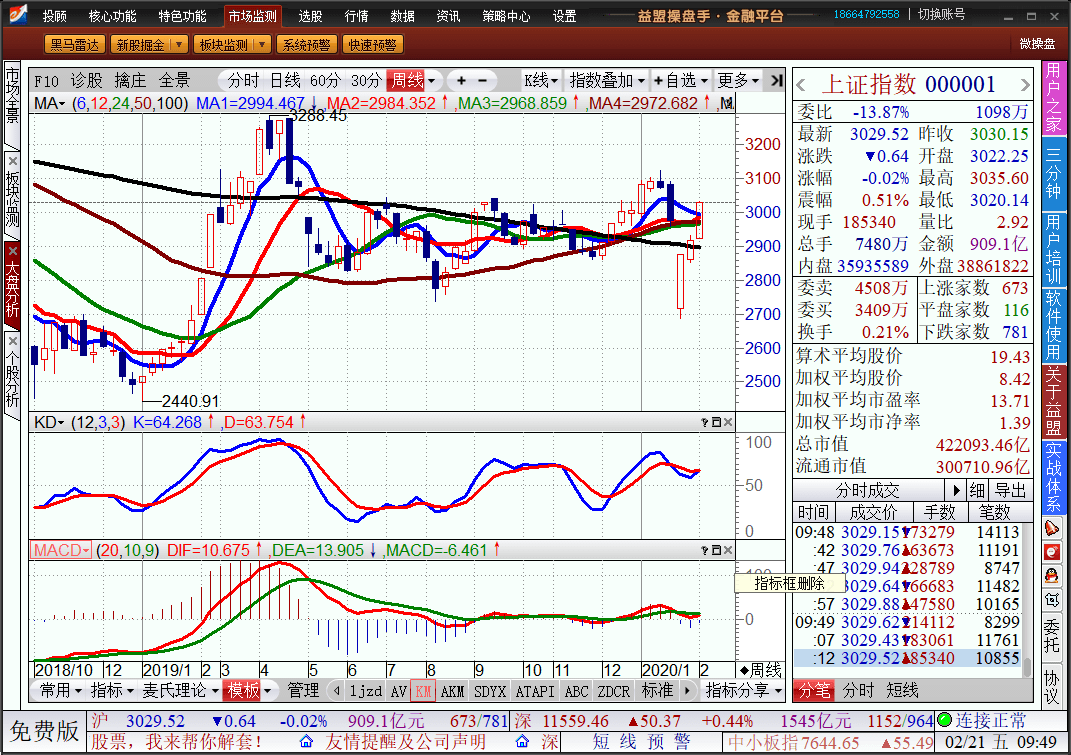Screen dimensions: 1071x755
Task: Open the 委托 order side tab
Action: click(x=1052, y=635)
